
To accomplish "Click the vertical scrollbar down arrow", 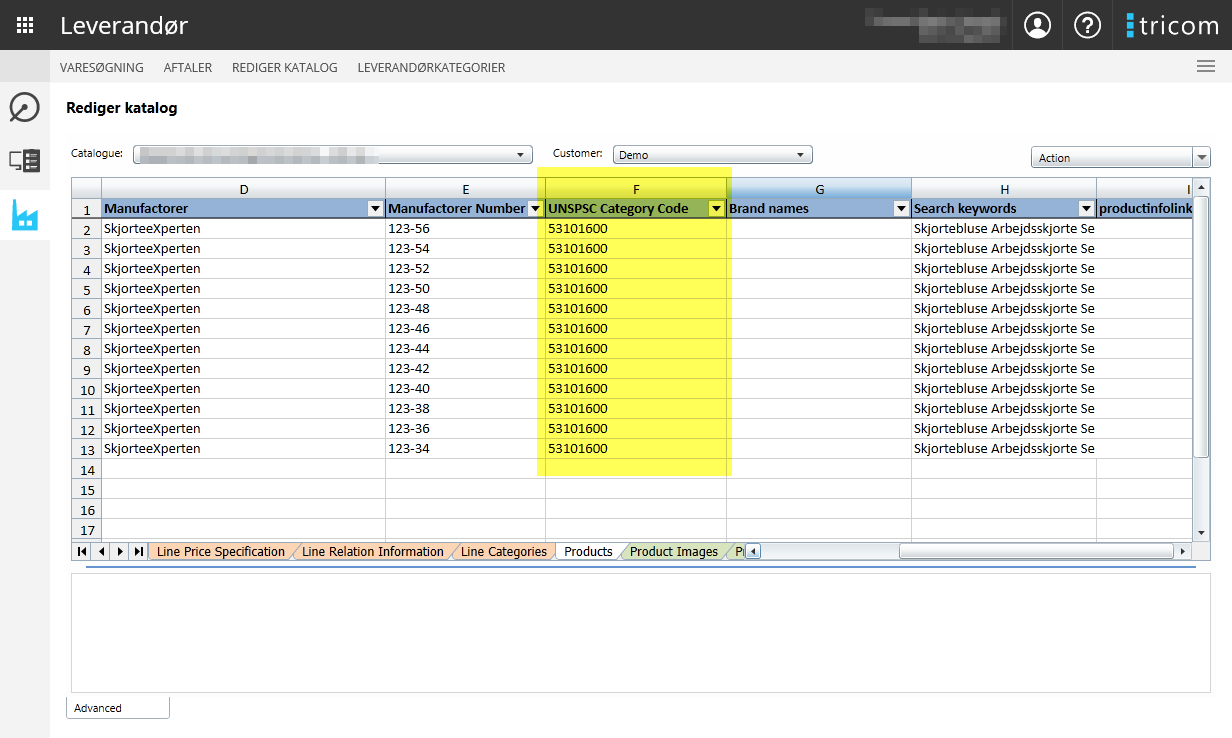I will click(1202, 533).
